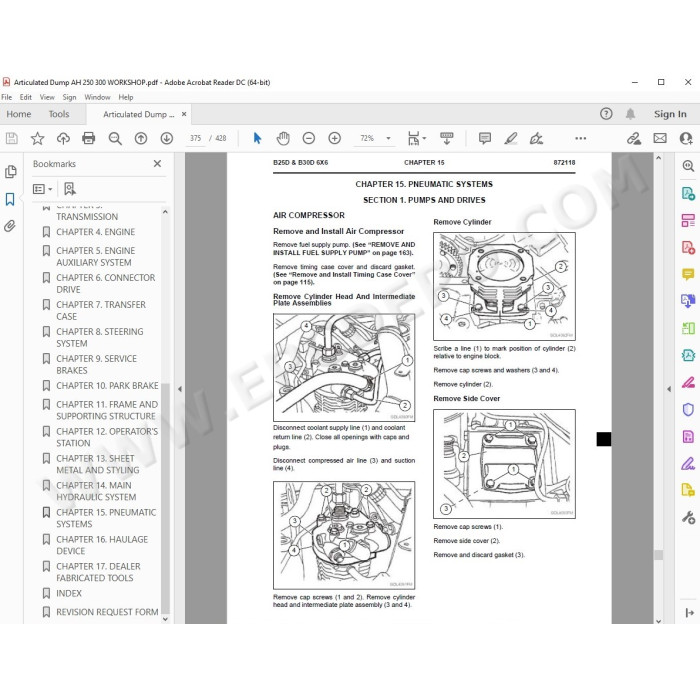Open search tool in right pane

click(688, 166)
